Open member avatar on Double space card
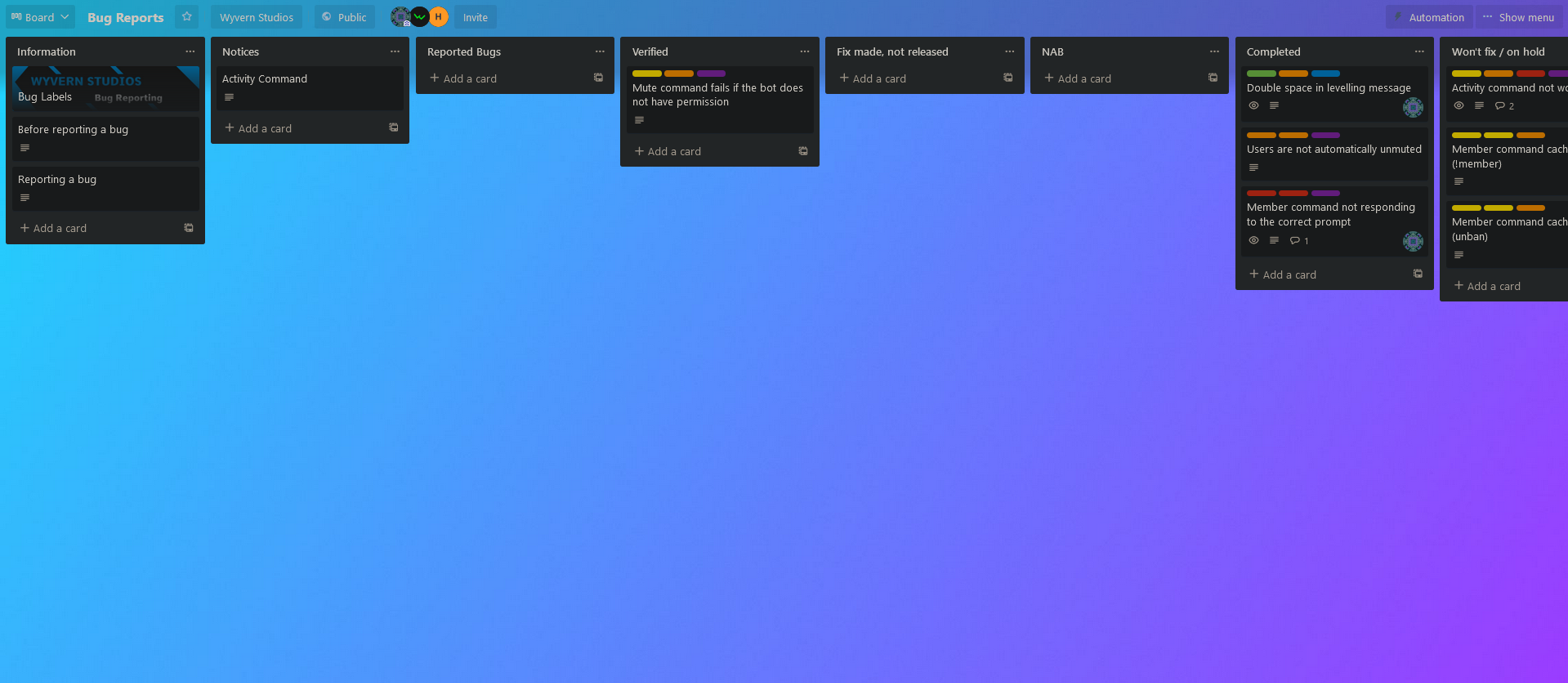 click(x=1413, y=107)
